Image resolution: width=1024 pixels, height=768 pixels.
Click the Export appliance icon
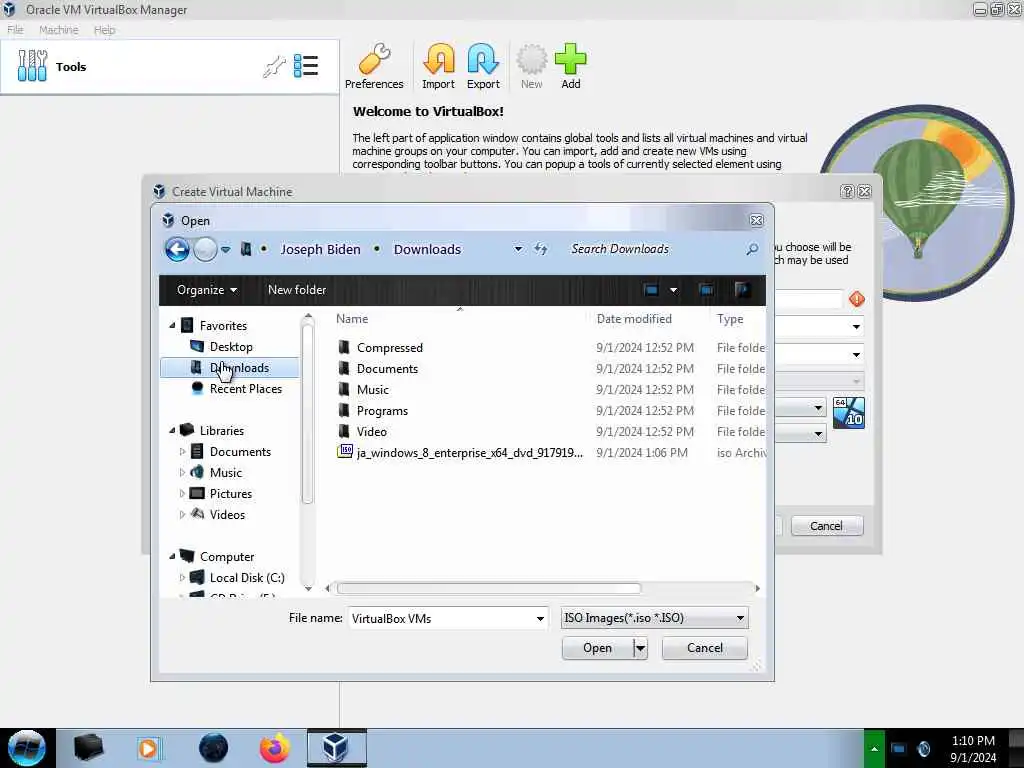[x=483, y=66]
